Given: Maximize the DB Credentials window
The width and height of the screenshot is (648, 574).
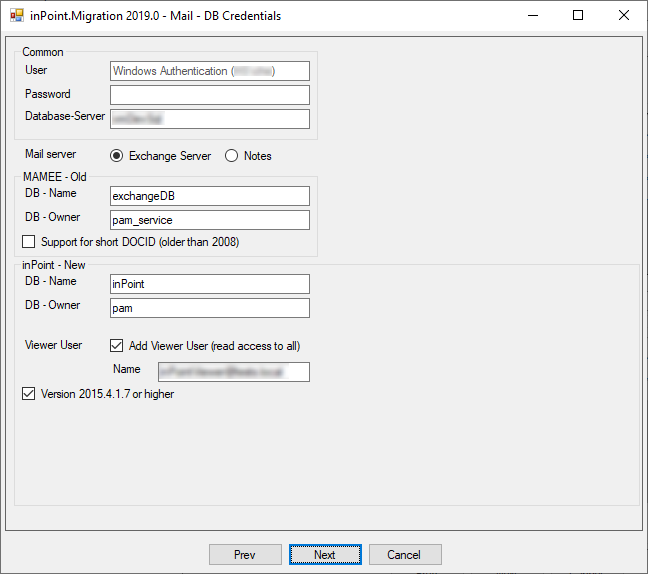Looking at the screenshot, I should [578, 16].
